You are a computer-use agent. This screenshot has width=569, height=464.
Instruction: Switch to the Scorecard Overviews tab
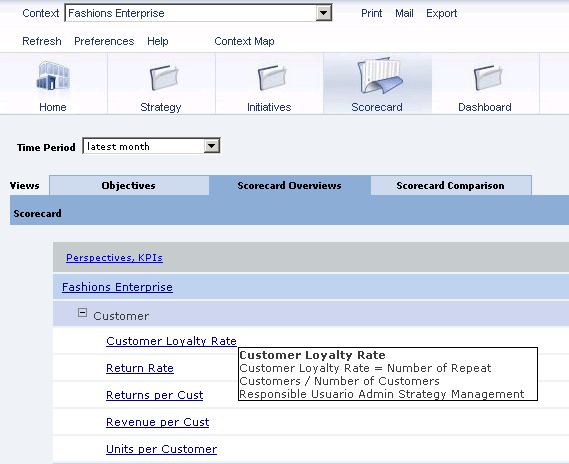point(289,185)
